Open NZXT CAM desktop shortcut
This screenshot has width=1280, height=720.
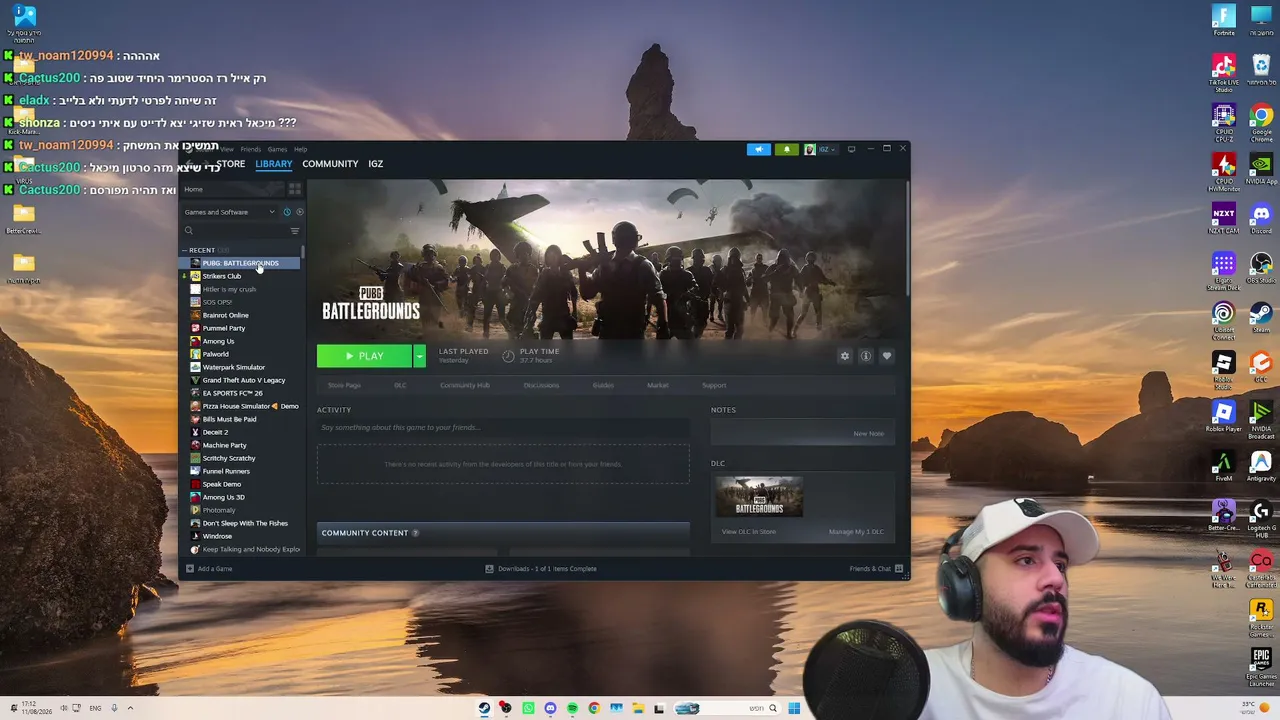tap(1224, 217)
